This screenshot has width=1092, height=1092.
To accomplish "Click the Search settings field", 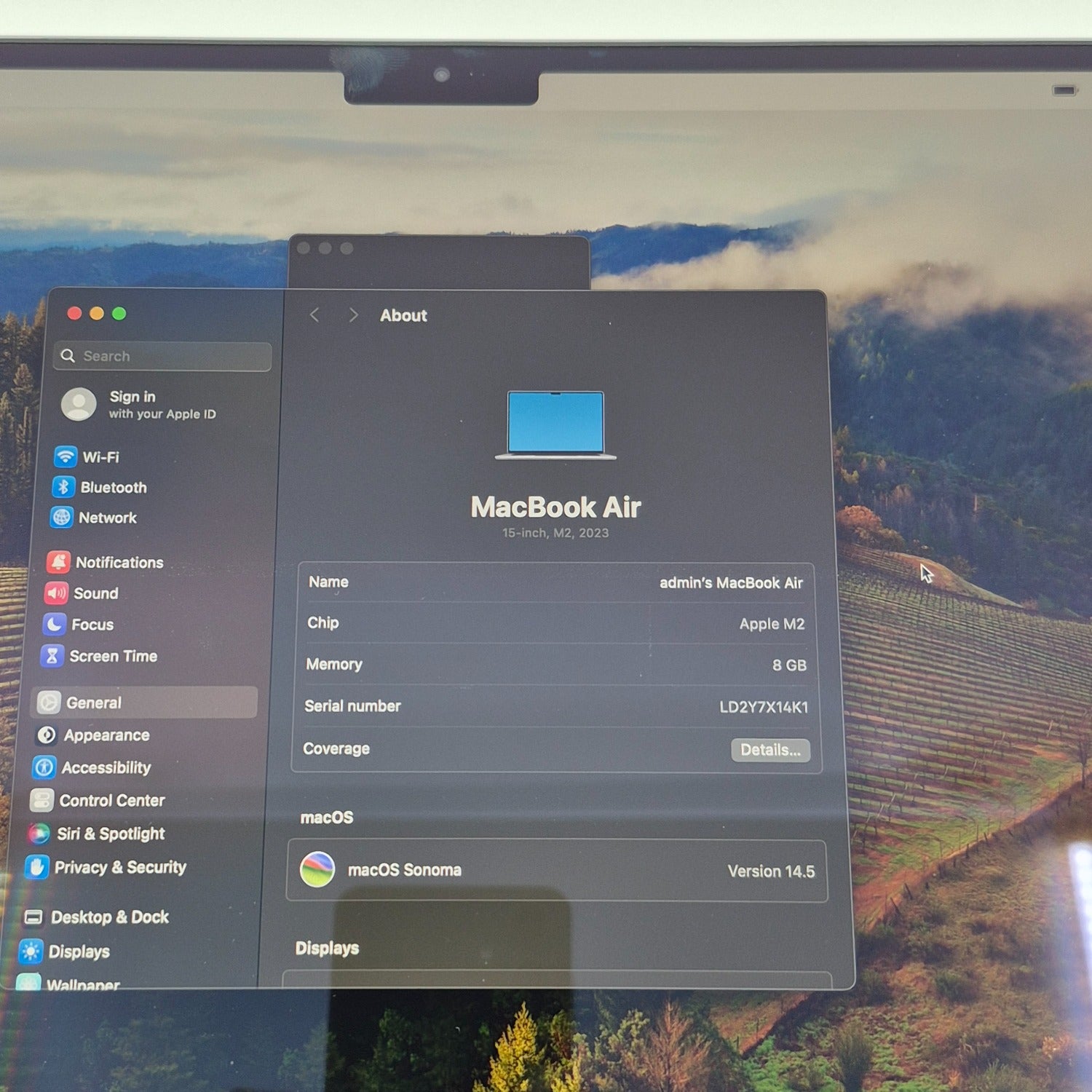I will tap(163, 356).
